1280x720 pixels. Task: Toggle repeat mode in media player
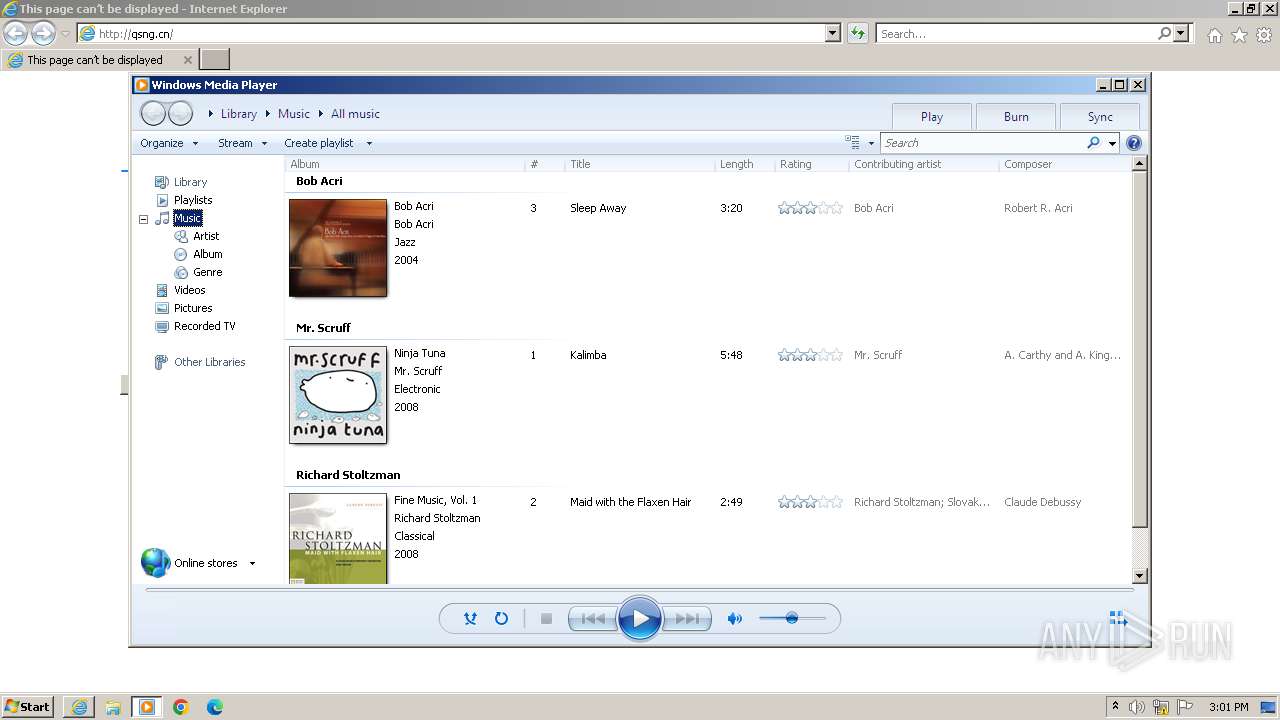pyautogui.click(x=501, y=619)
